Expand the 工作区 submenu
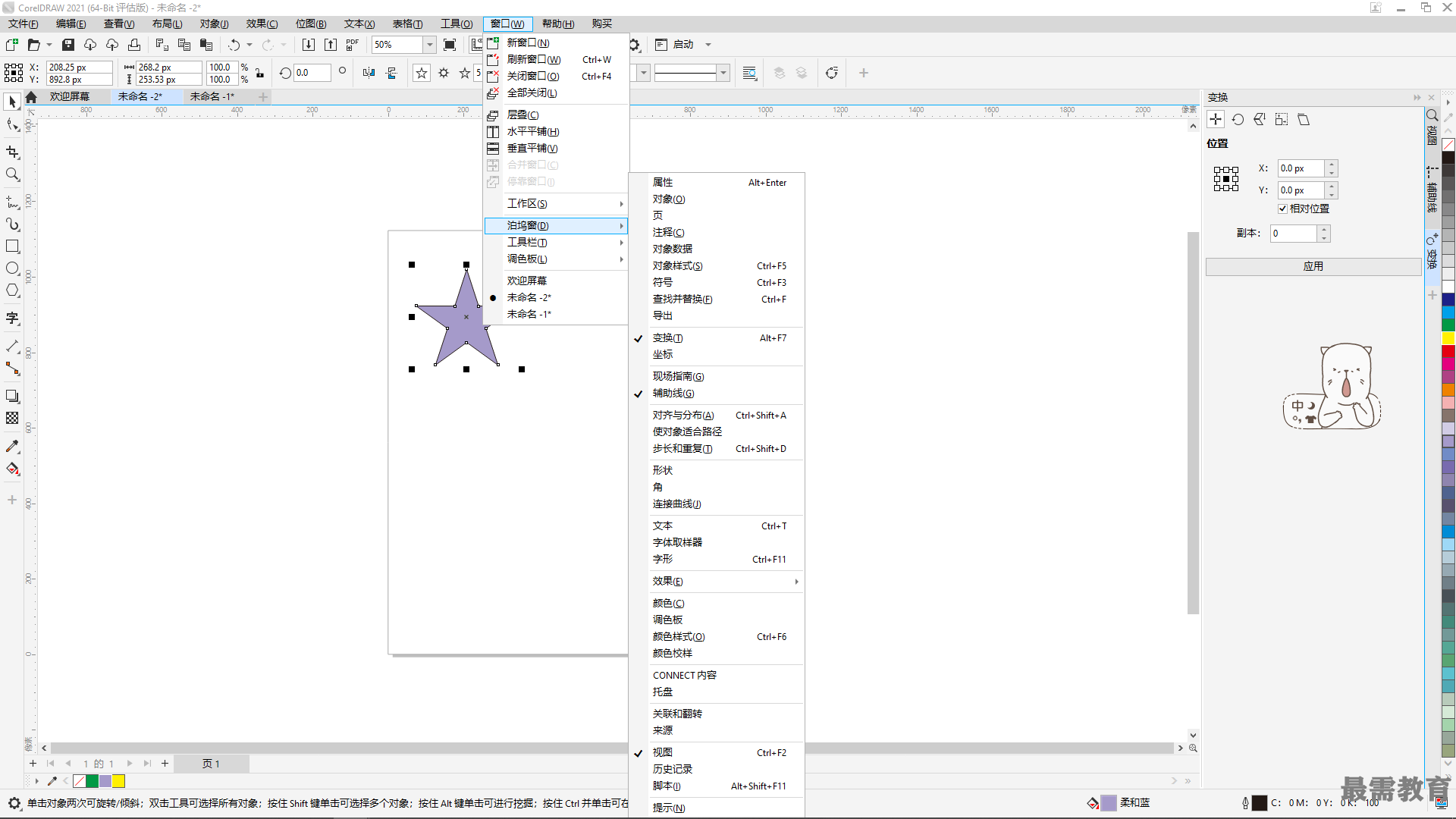1456x819 pixels. tap(557, 204)
